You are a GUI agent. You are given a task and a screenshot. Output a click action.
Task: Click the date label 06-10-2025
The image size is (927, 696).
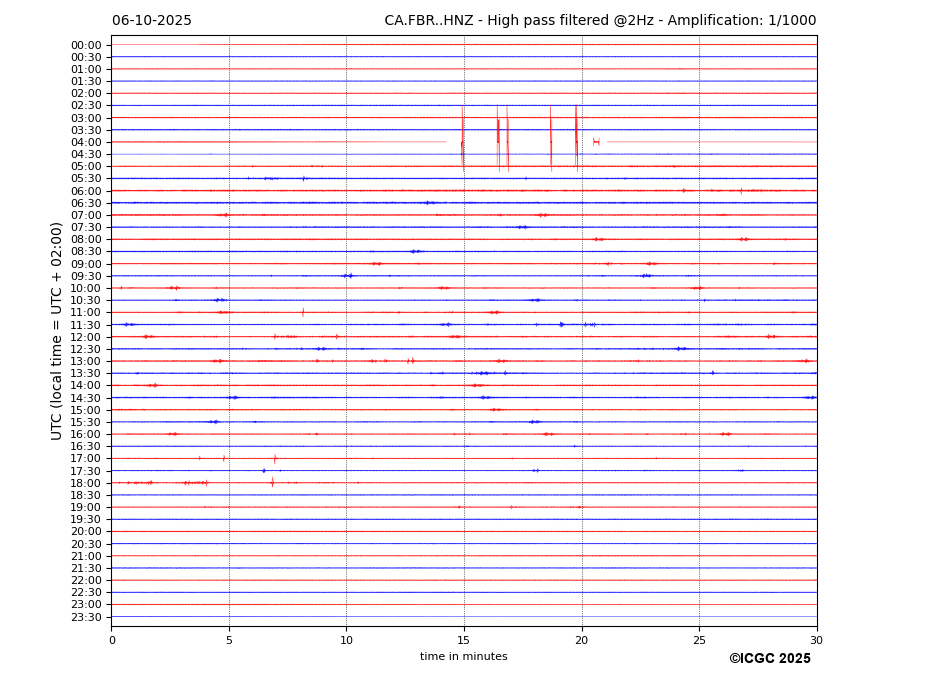151,21
